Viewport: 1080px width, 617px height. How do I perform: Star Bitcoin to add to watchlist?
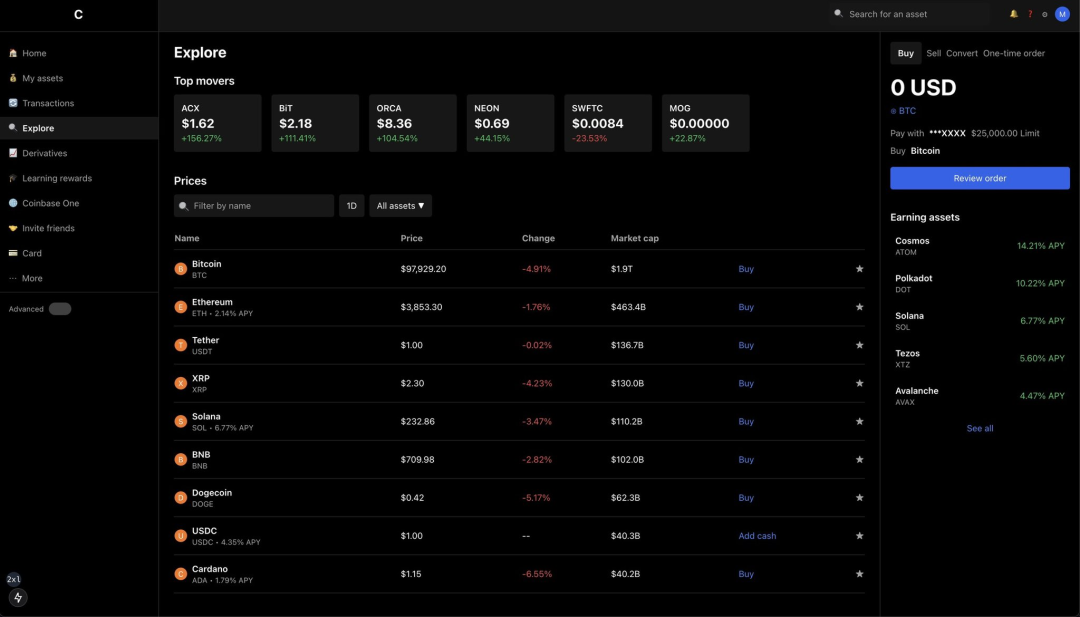[x=859, y=269]
